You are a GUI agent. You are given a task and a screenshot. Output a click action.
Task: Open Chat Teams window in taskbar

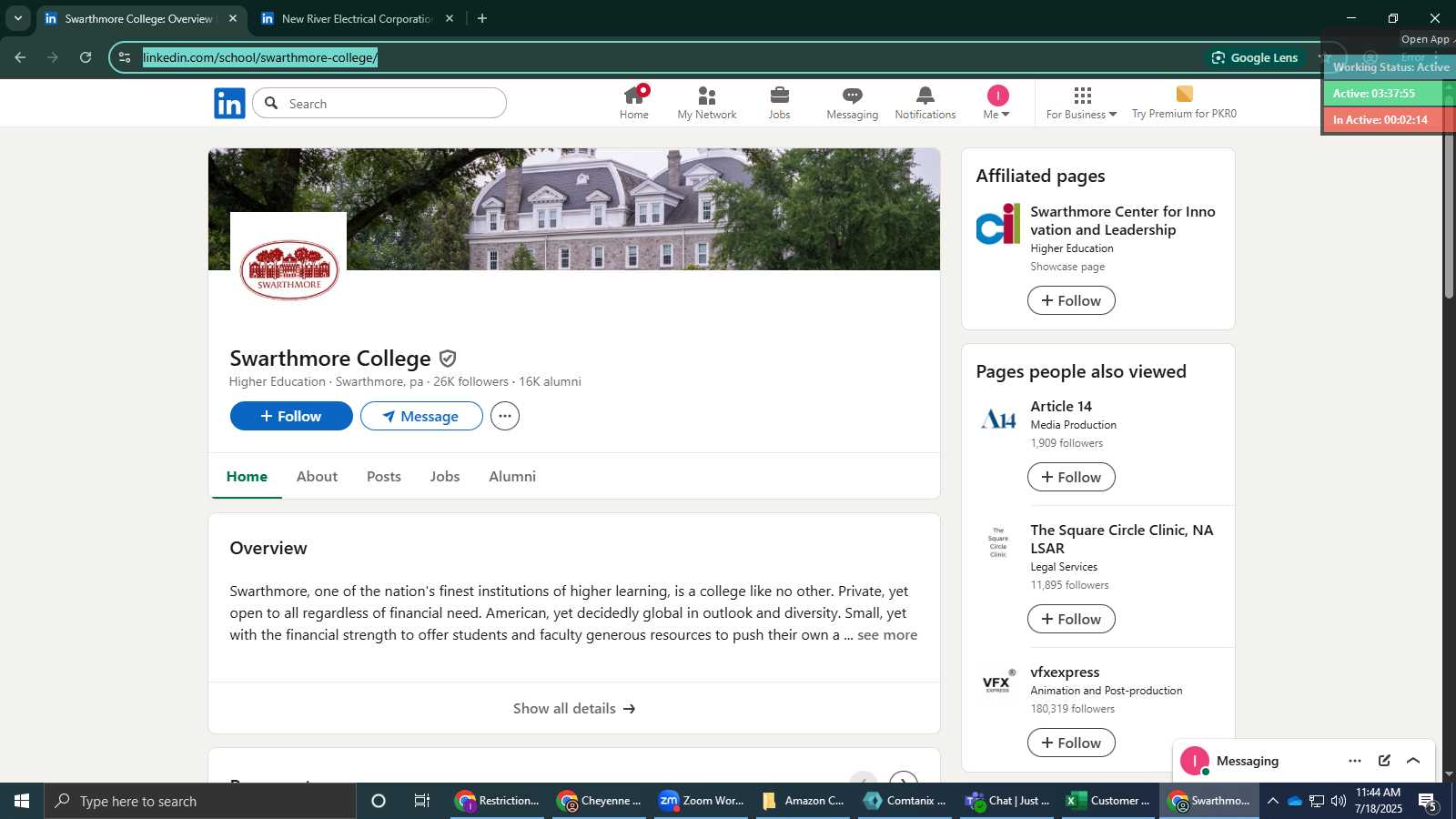tap(1006, 801)
